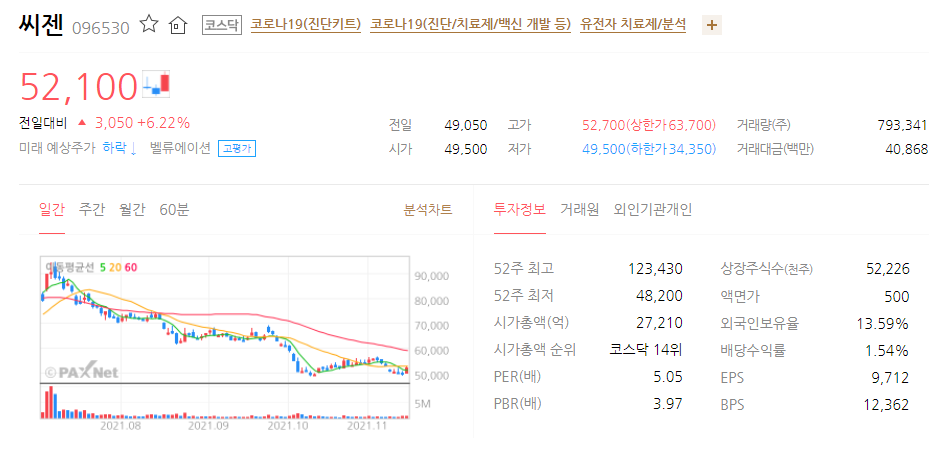Click the 배당수익률 value 1.54%
This screenshot has height=451, width=943.
(x=886, y=351)
